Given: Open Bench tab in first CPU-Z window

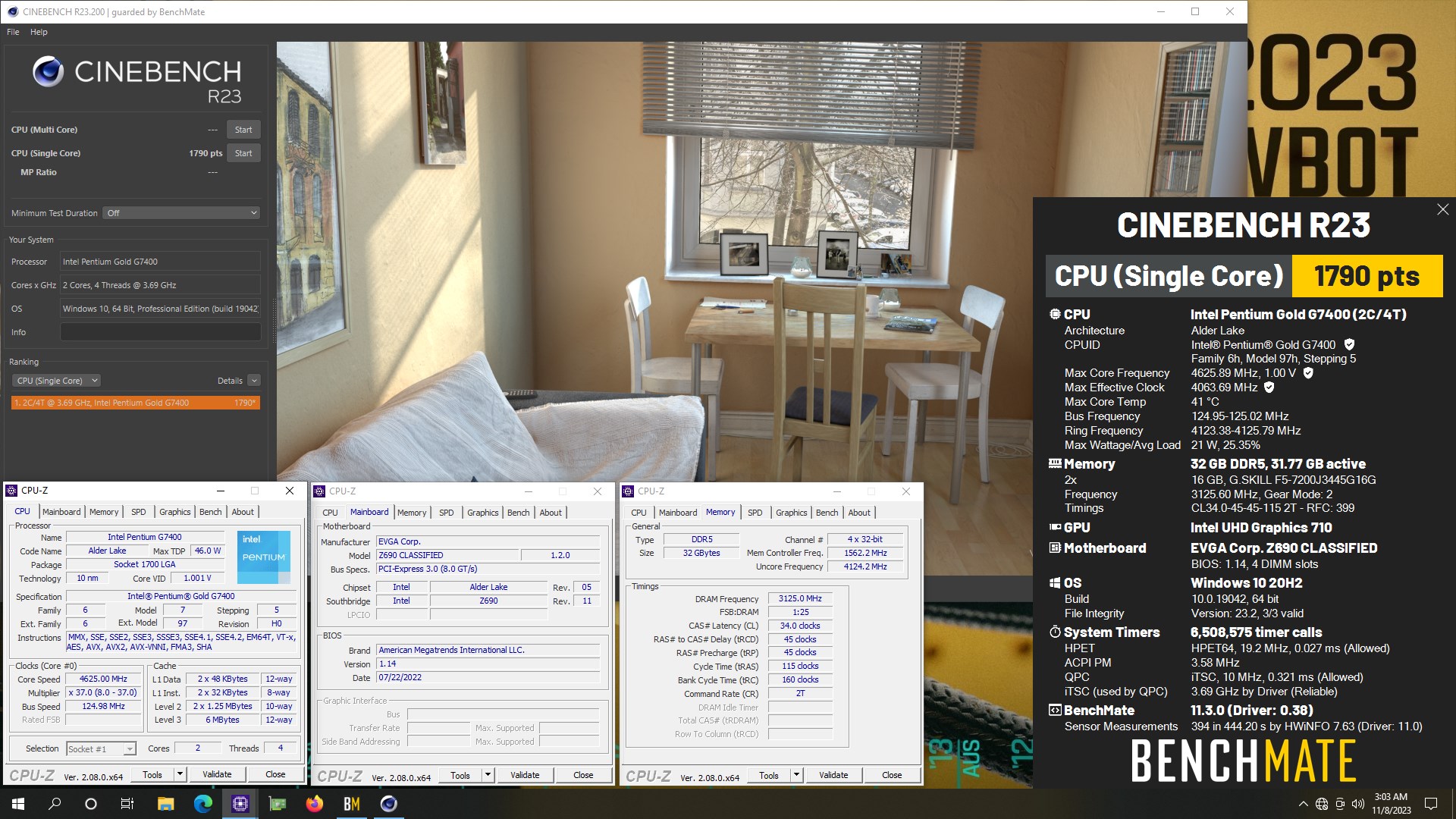Looking at the screenshot, I should (x=211, y=512).
